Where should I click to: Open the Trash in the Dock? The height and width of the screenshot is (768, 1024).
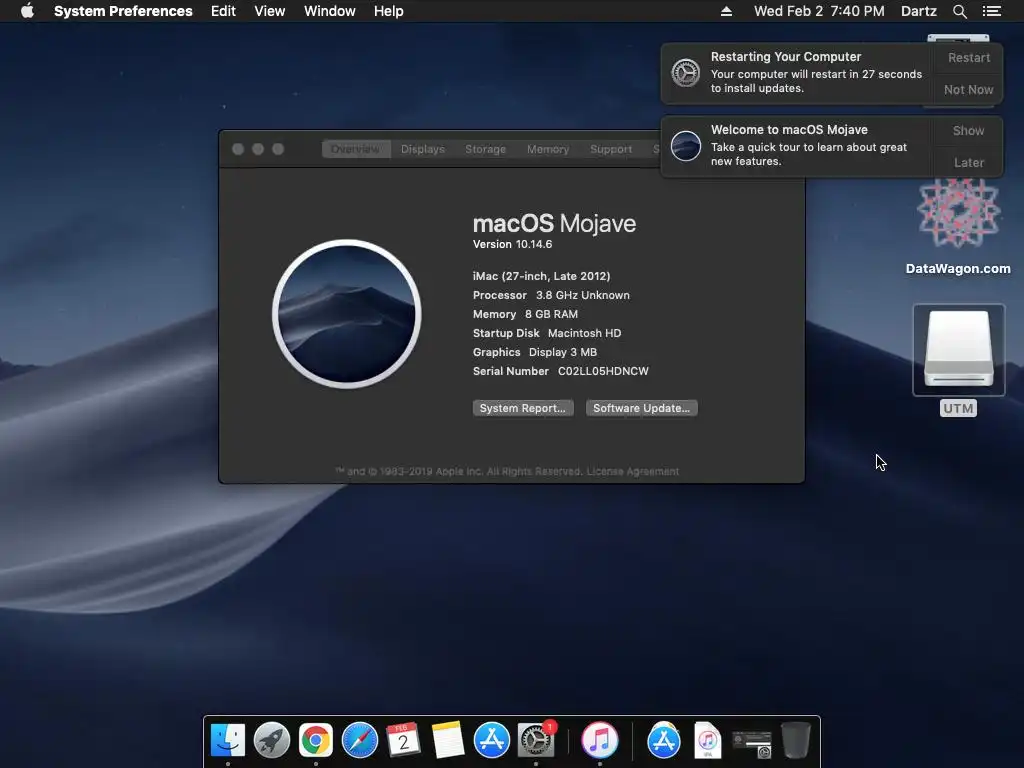[795, 740]
